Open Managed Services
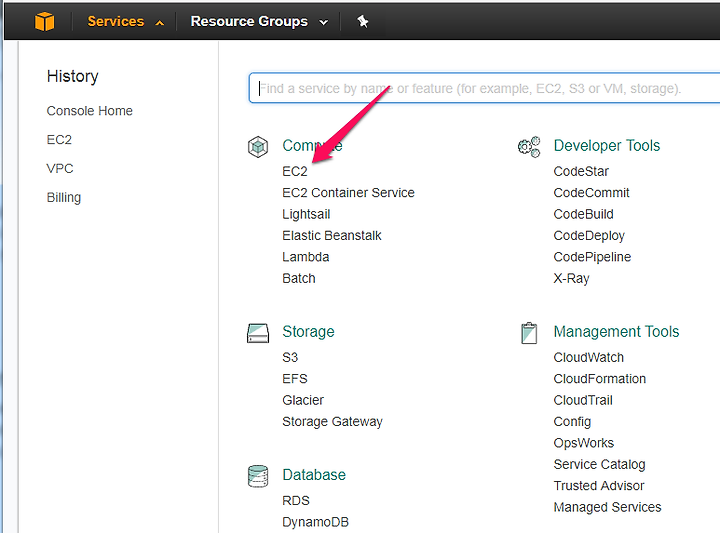720x533 pixels. point(608,507)
